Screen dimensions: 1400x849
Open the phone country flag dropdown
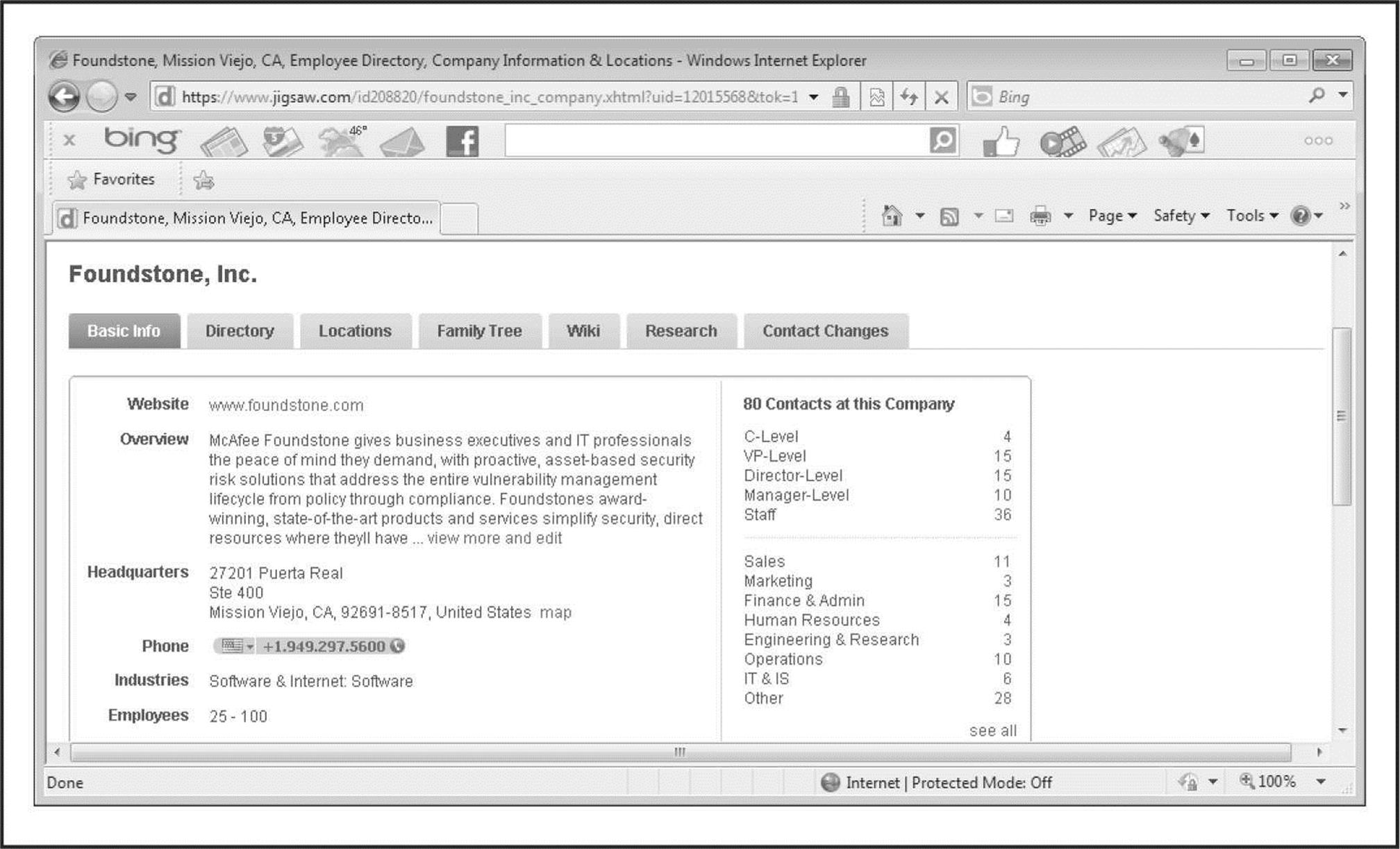237,646
